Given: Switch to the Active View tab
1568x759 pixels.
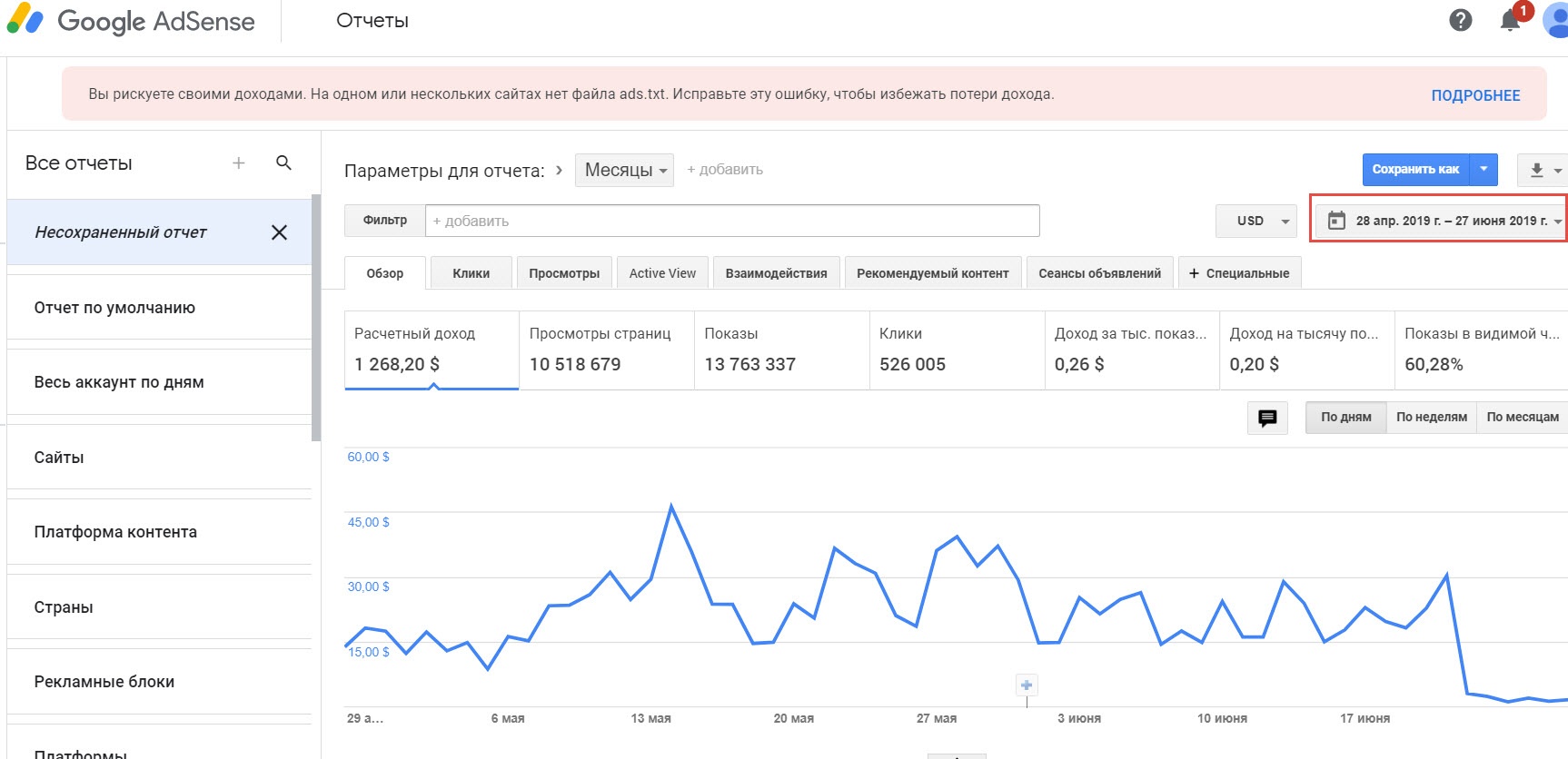Looking at the screenshot, I should pos(662,273).
